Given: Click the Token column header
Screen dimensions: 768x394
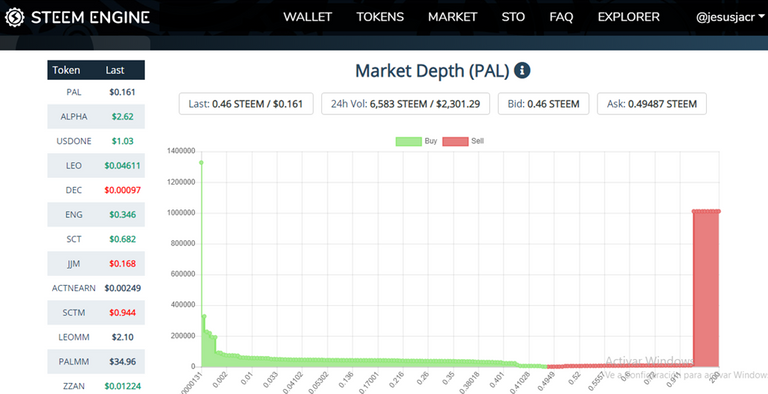Looking at the screenshot, I should point(66,70).
